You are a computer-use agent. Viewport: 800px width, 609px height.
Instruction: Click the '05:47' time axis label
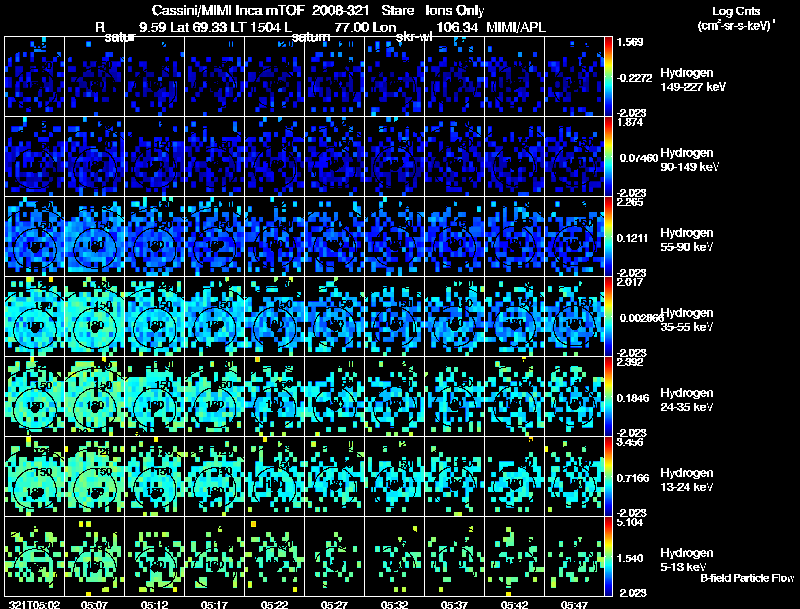[x=574, y=604]
